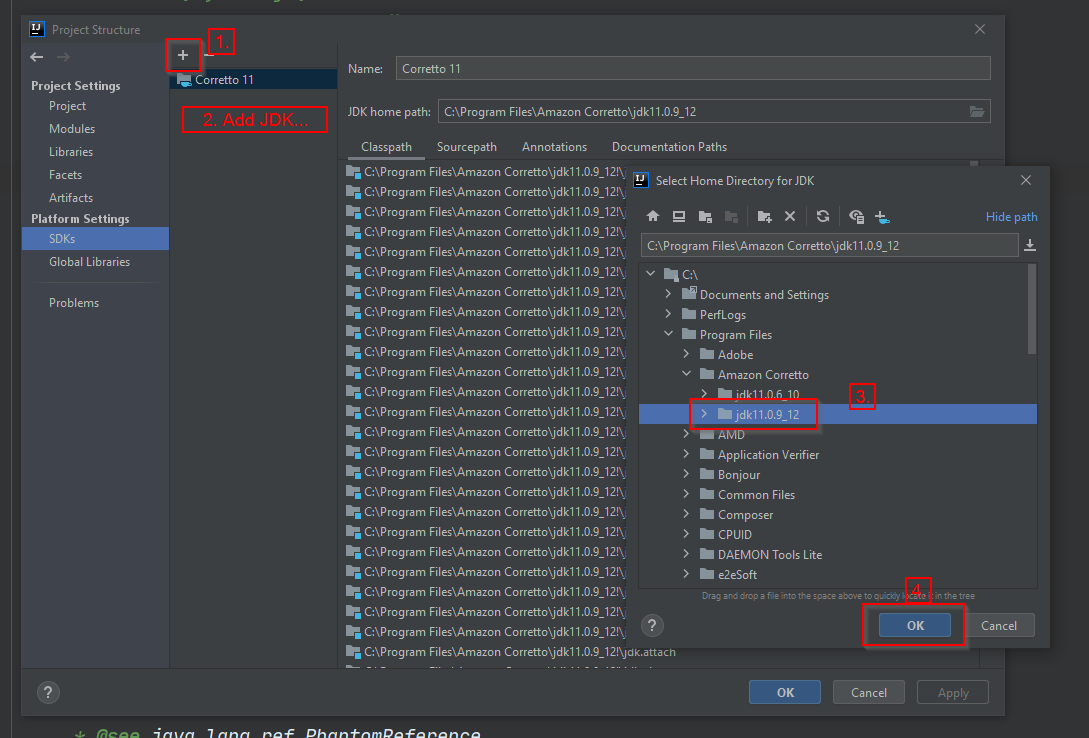Click Hide path link
Image resolution: width=1089 pixels, height=738 pixels.
[x=1011, y=217]
